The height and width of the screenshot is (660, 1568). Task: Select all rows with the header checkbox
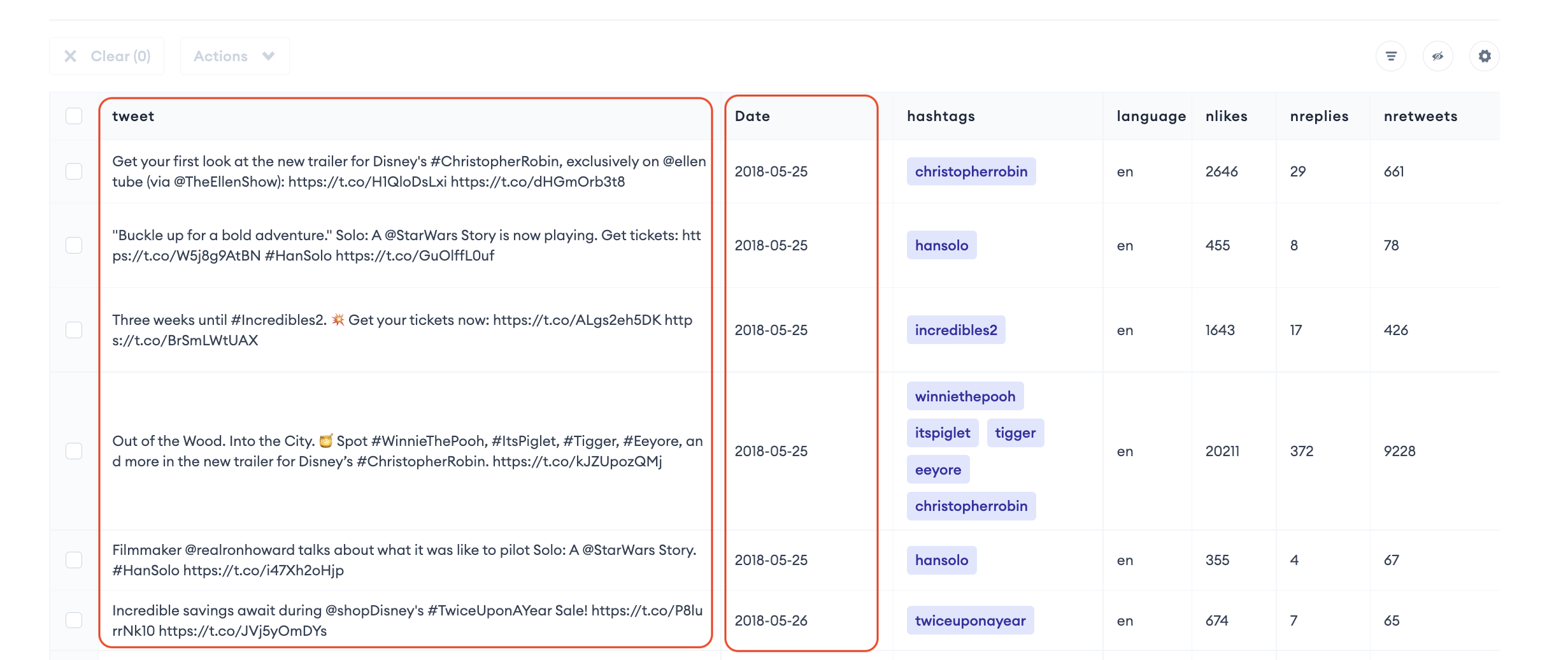pos(74,116)
